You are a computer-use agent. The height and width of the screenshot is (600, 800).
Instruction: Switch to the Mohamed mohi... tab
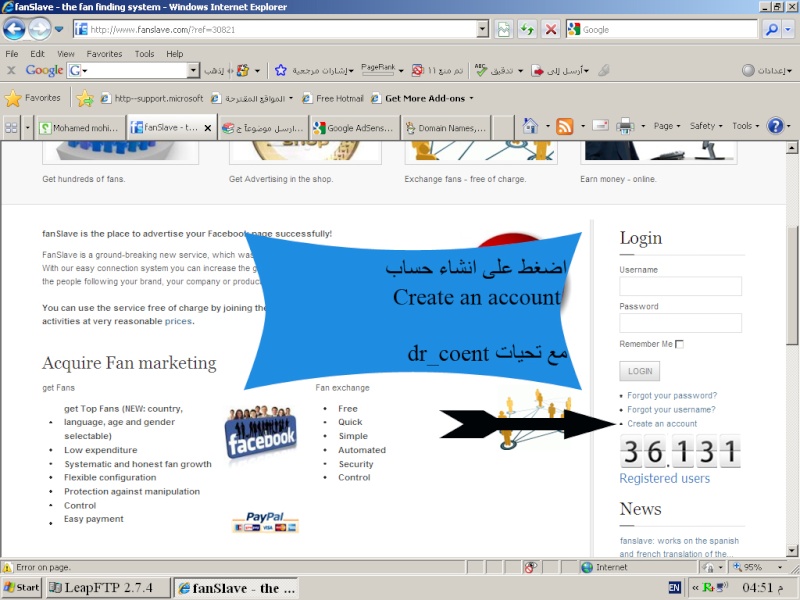point(81,128)
